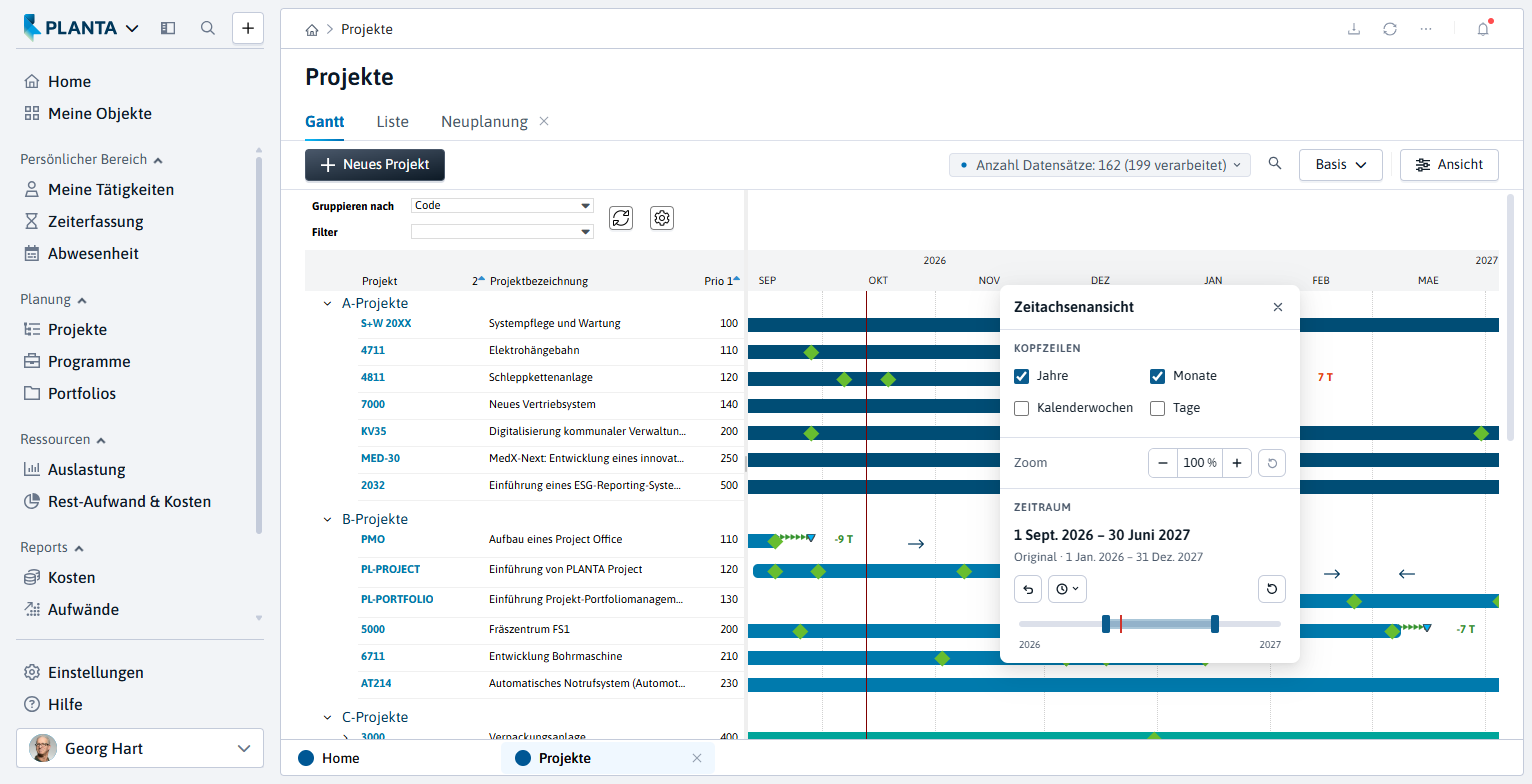The height and width of the screenshot is (784, 1532).
Task: Click the refresh icon next to Gruppieren nach
Action: (x=621, y=218)
